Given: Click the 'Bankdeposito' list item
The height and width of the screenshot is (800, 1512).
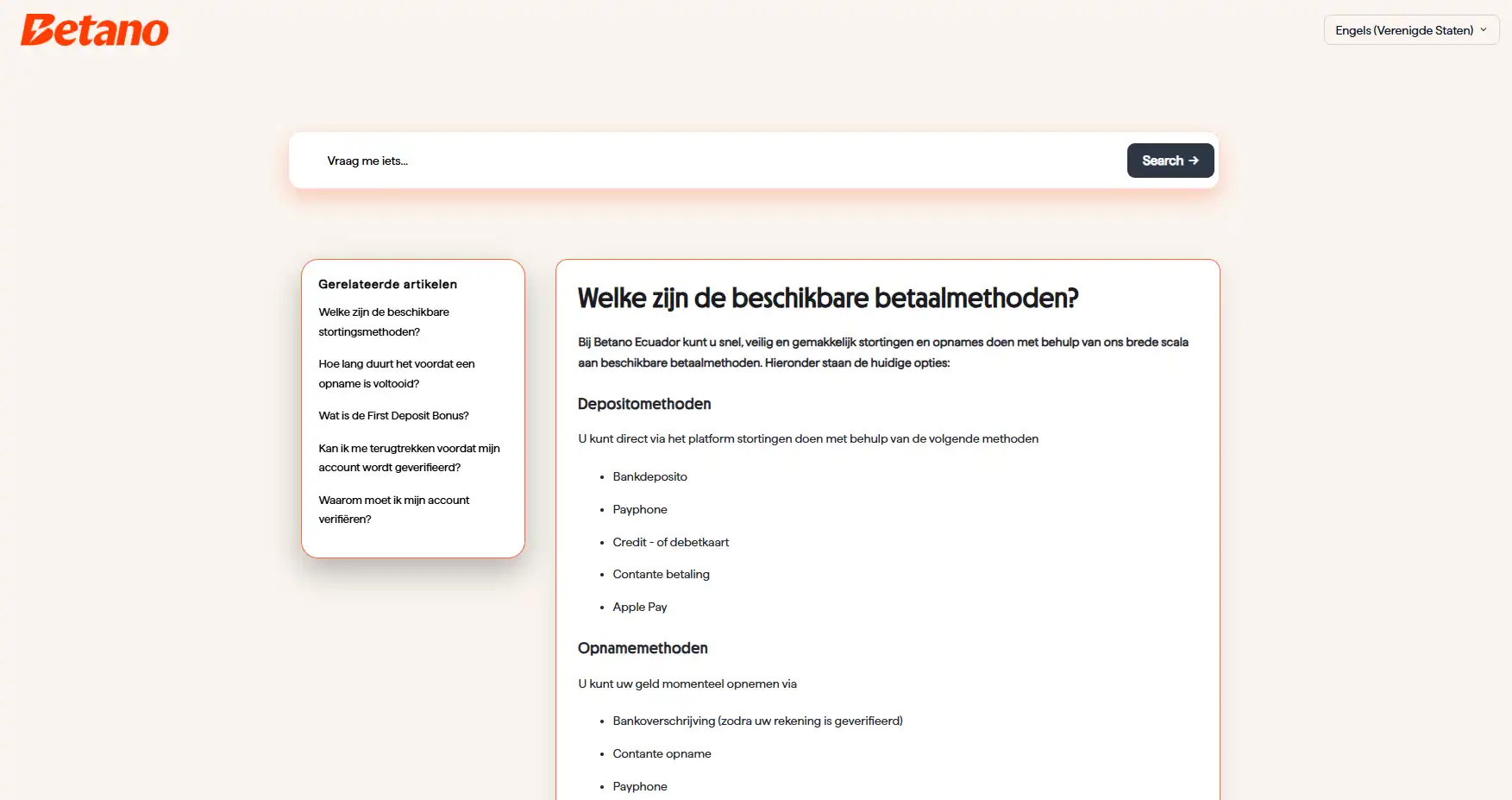Looking at the screenshot, I should [x=649, y=476].
